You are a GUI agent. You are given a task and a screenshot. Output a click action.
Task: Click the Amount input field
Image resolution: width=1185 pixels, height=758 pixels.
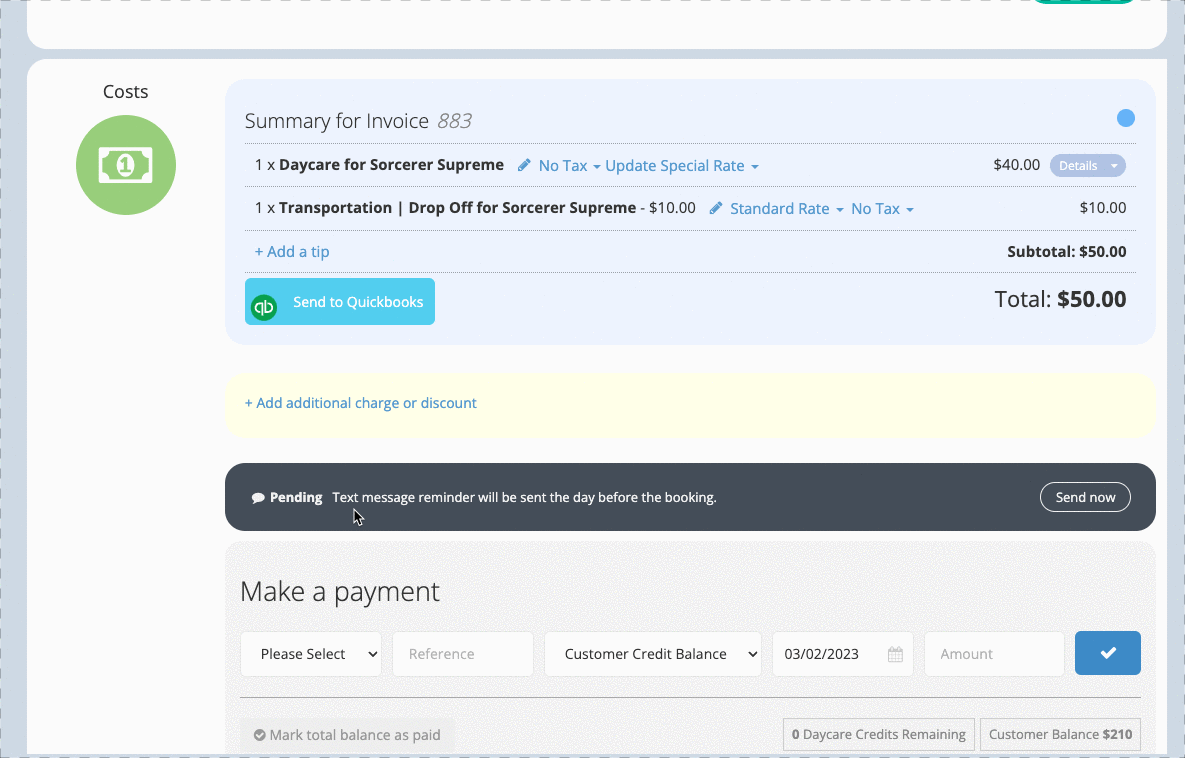(994, 654)
